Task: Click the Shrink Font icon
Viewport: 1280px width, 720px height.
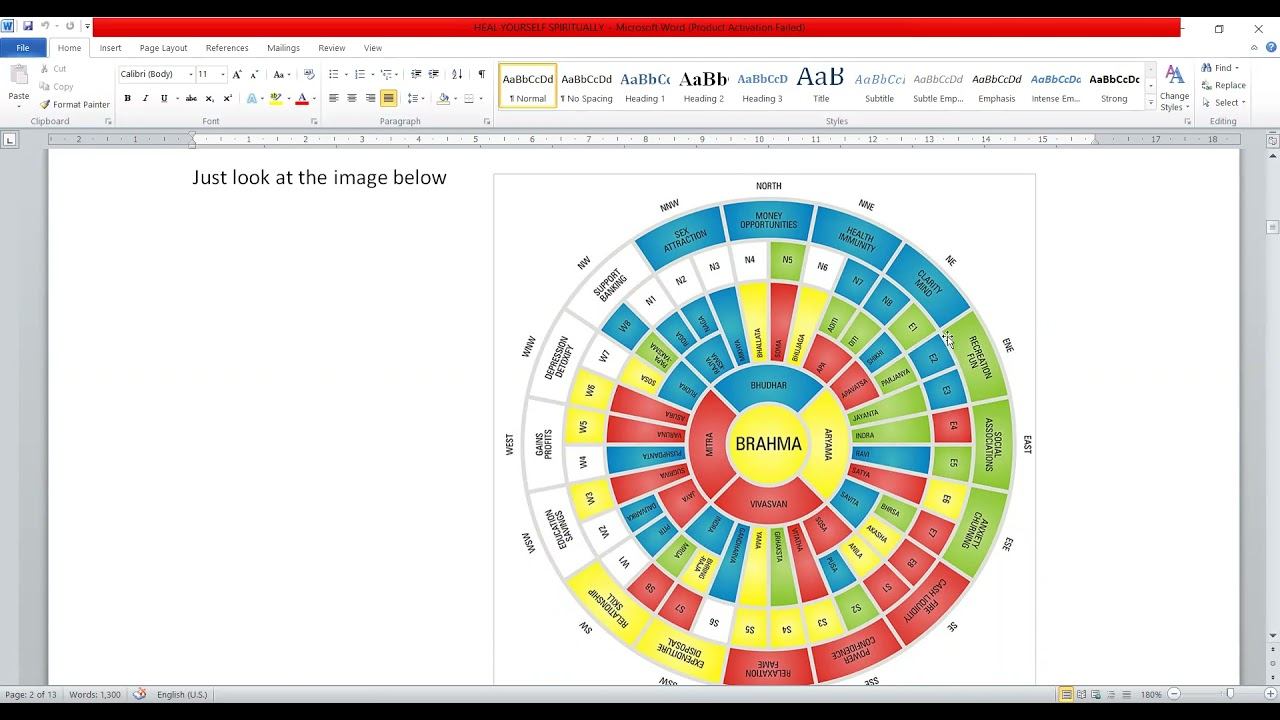Action: (x=254, y=74)
